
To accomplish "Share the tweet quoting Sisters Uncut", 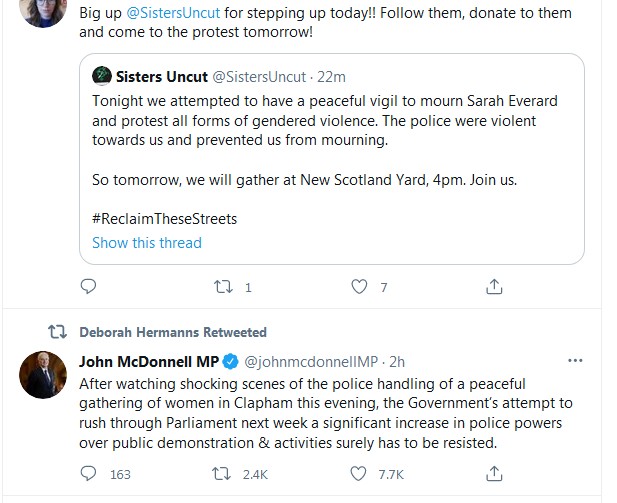I will coord(494,287).
